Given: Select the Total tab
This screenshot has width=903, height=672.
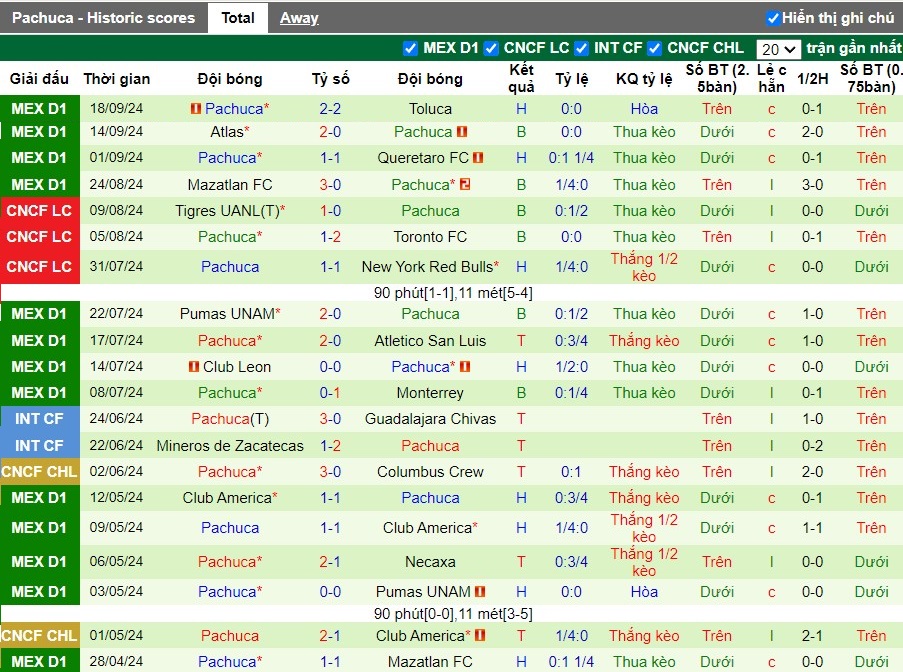Looking at the screenshot, I should click(238, 18).
